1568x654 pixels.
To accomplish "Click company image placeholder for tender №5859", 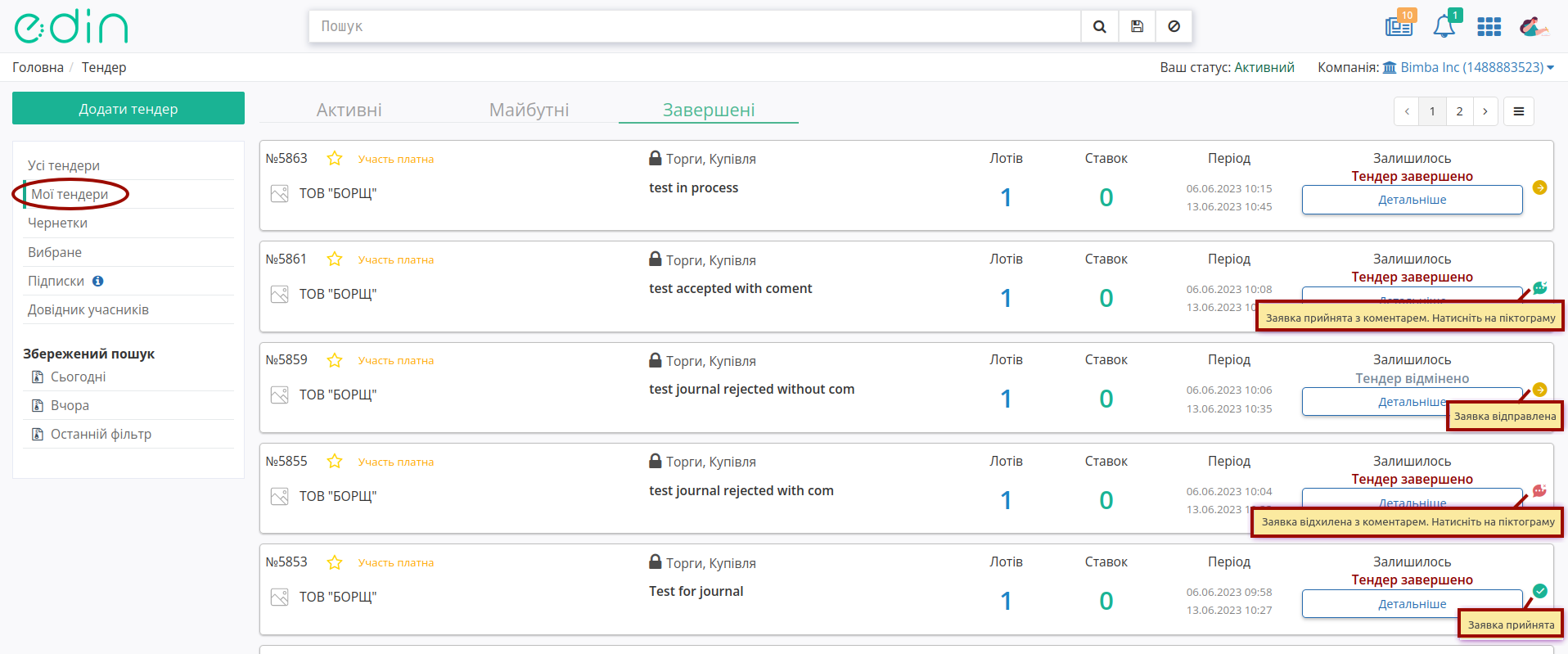I will point(280,395).
